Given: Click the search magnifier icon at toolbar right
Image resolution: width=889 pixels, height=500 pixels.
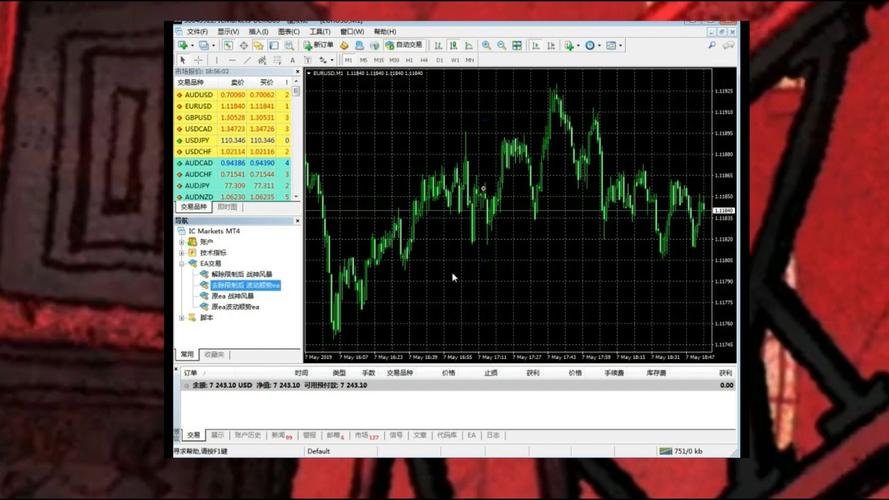Looking at the screenshot, I should (712, 45).
